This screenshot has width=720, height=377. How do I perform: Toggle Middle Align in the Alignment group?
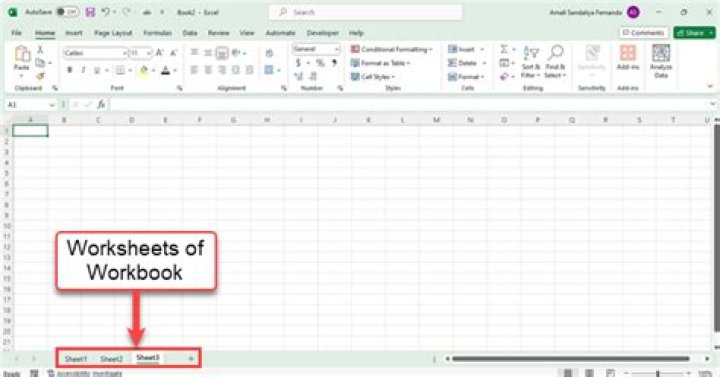coord(208,53)
